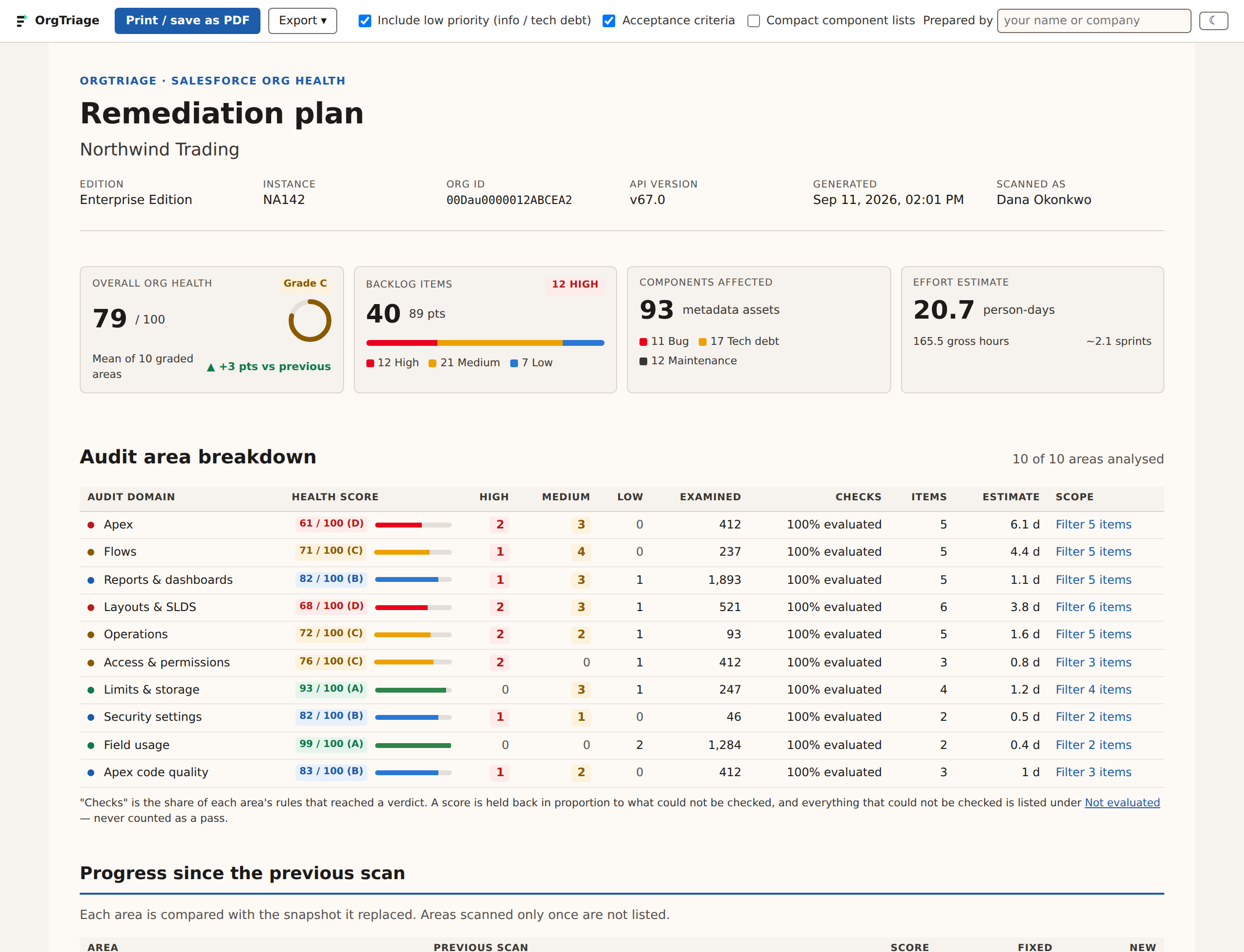Viewport: 1244px width, 952px height.
Task: Click the Org ID 00Dau0000012ABCEA2
Action: tap(509, 201)
